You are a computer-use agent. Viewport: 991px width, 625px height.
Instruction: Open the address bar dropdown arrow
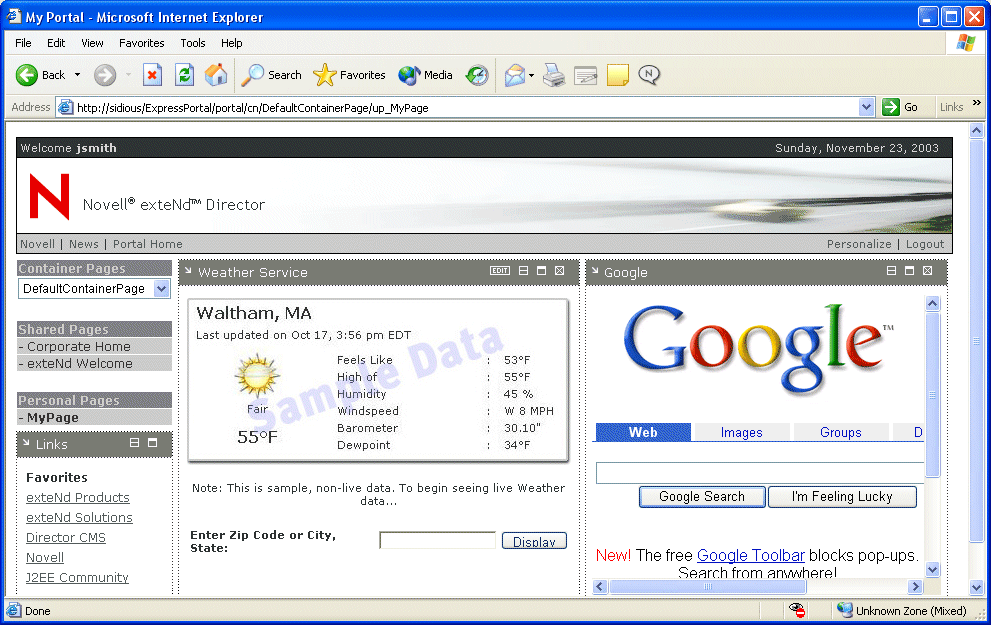point(866,107)
